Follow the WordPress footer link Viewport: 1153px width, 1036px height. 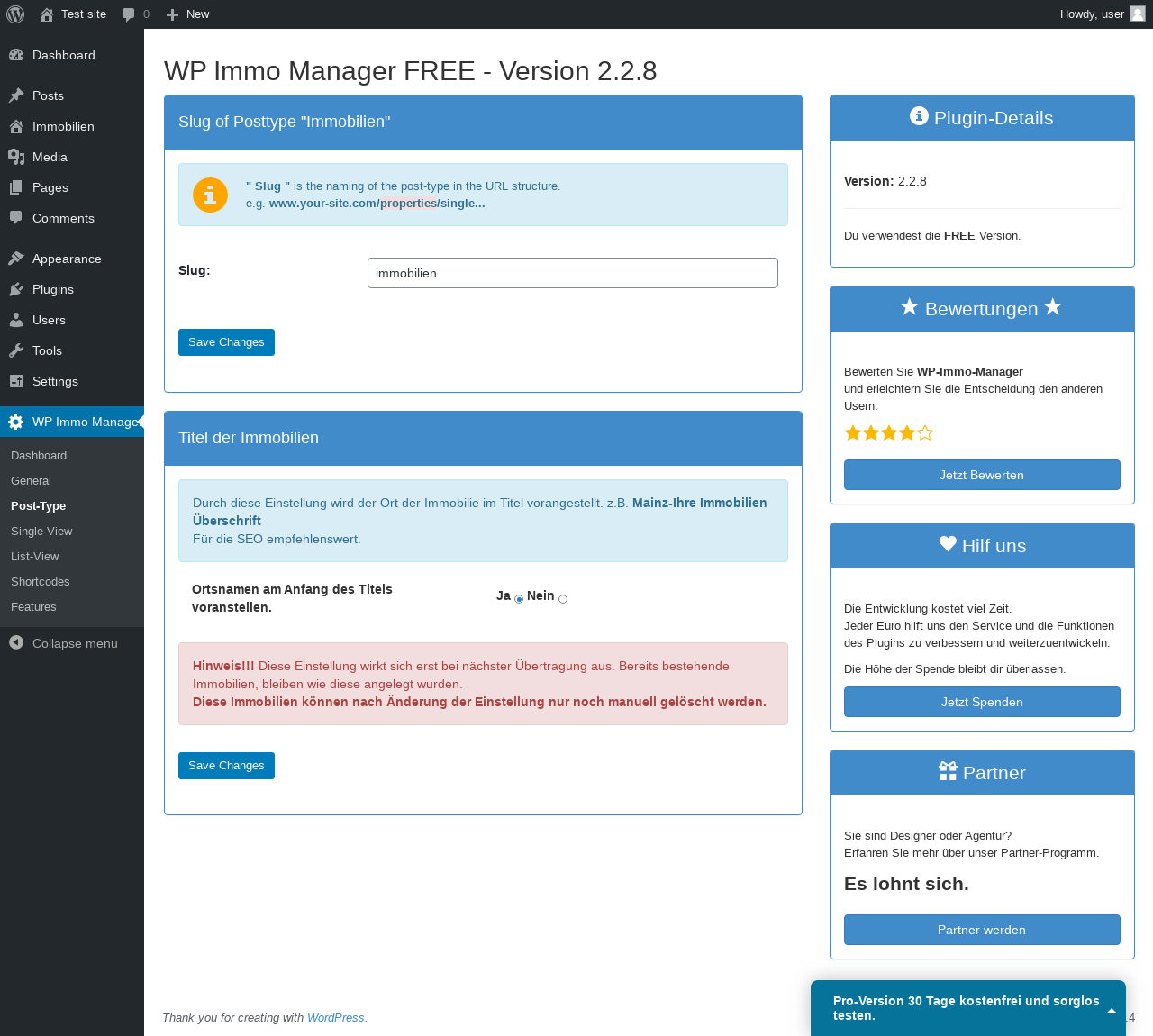(336, 1018)
